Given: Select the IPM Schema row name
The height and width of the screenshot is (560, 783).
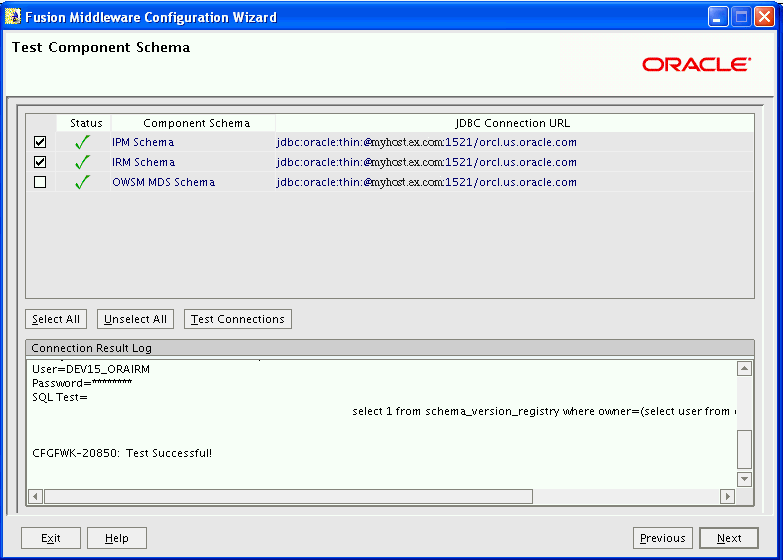Looking at the screenshot, I should pos(143,142).
